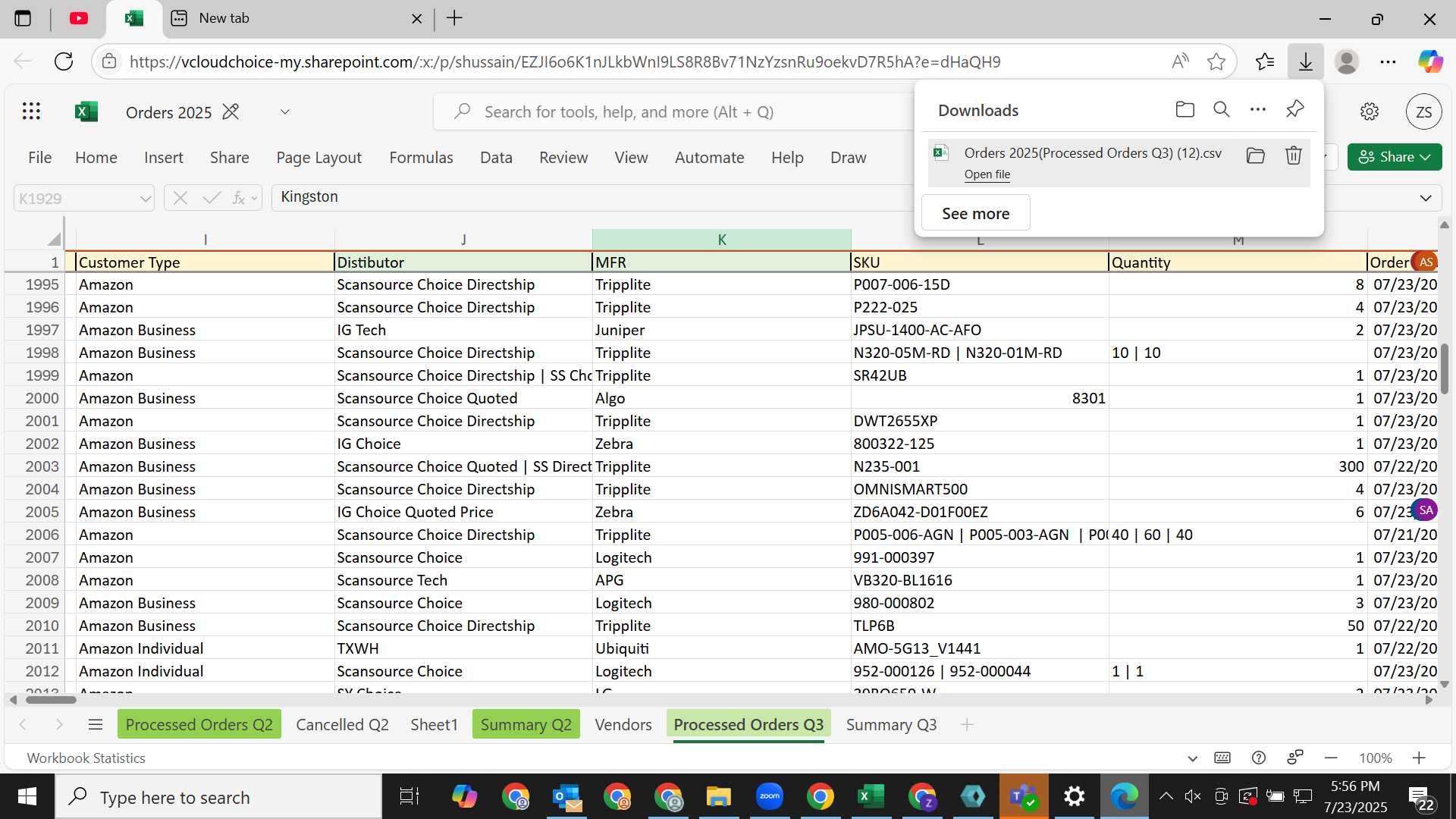Switch to the Summary Q2 sheet

pyautogui.click(x=526, y=724)
